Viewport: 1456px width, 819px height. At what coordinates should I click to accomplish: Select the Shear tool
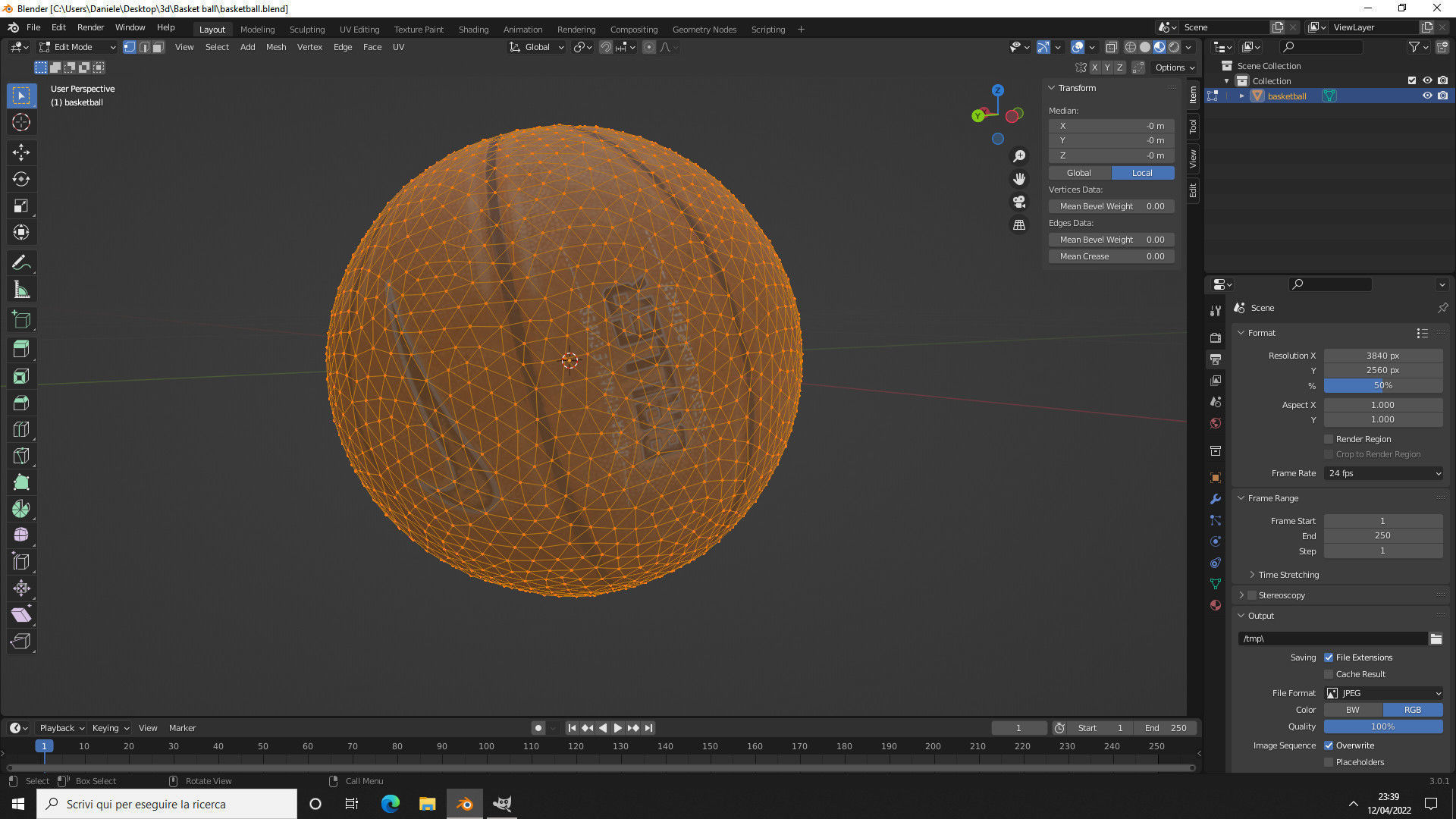coord(21,615)
